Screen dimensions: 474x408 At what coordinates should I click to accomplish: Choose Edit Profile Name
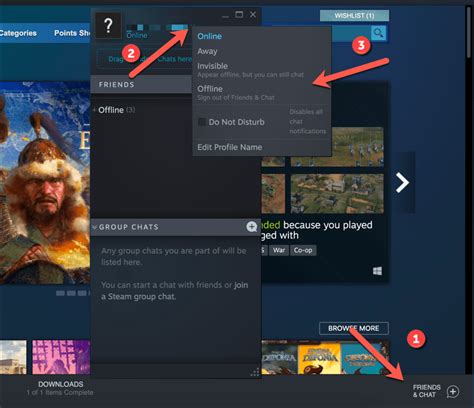[x=229, y=147]
